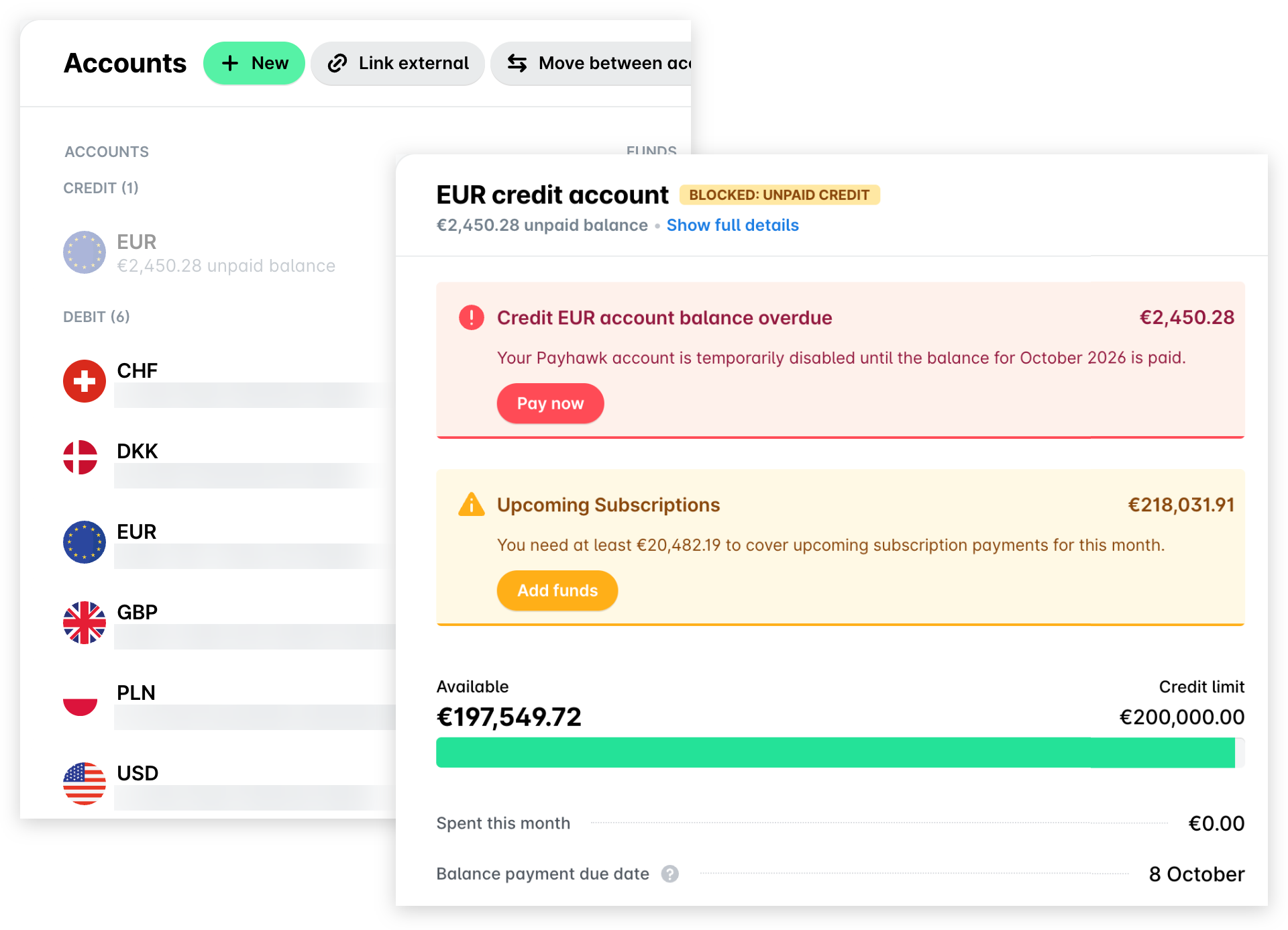
Task: Click the Polish flag icon for PLN
Action: coord(80,699)
